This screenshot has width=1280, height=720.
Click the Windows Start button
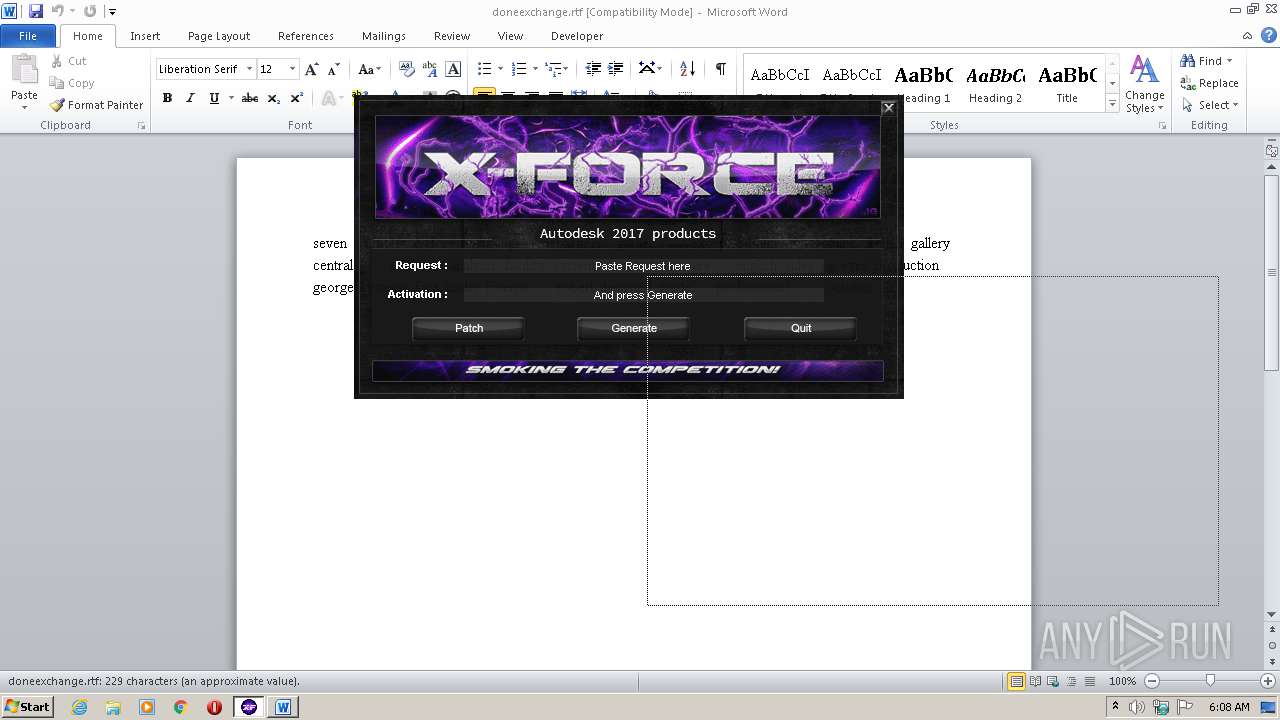27,707
